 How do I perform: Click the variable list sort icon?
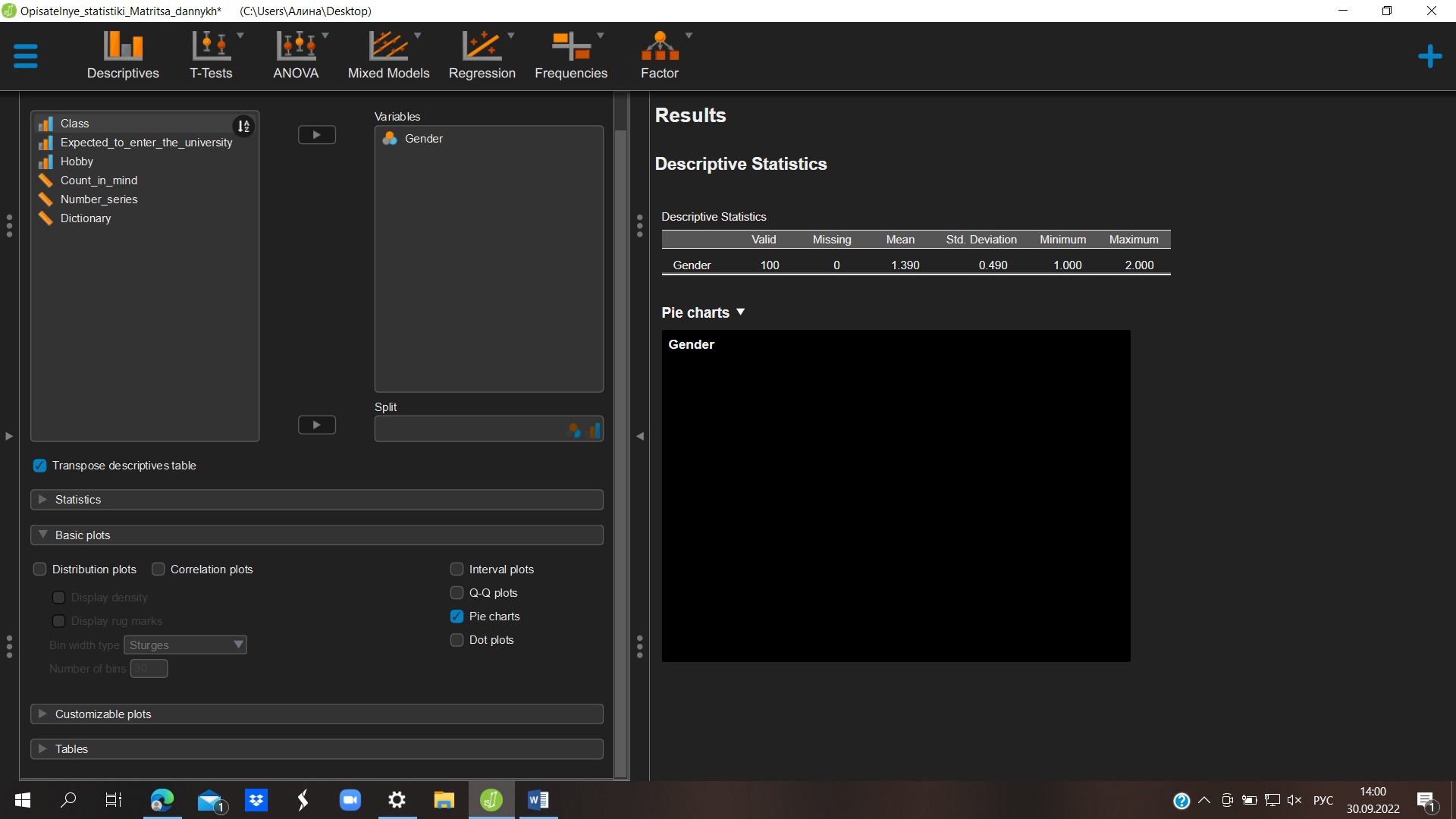pyautogui.click(x=243, y=126)
